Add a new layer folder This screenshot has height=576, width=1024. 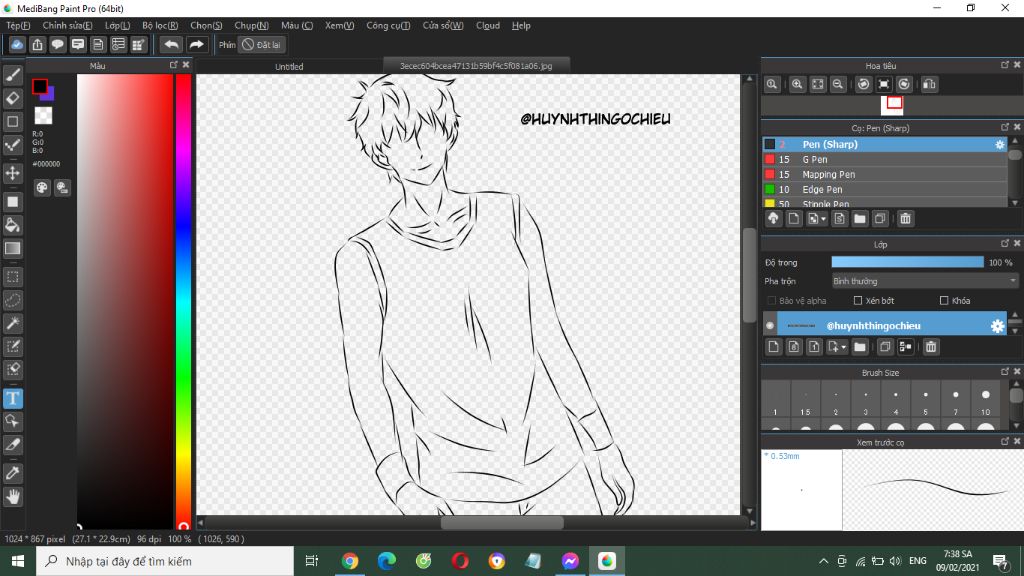(x=859, y=347)
